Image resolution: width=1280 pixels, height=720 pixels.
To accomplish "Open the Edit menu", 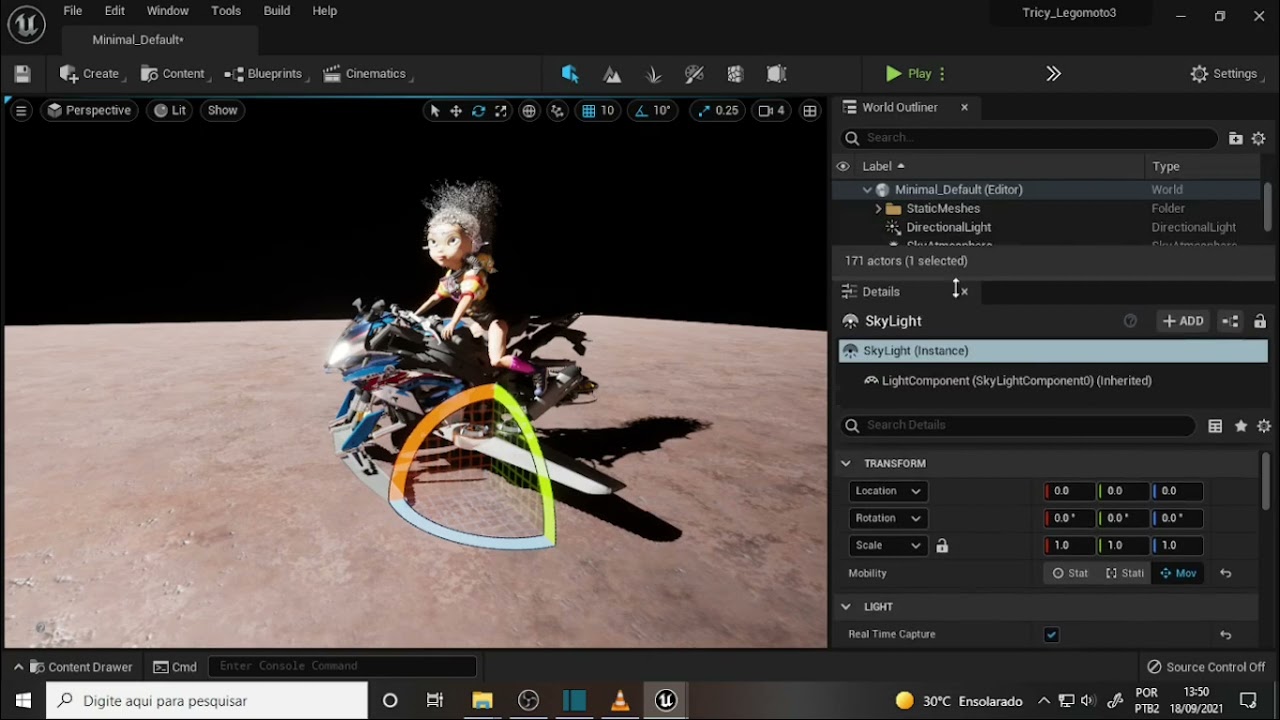I will coord(115,11).
